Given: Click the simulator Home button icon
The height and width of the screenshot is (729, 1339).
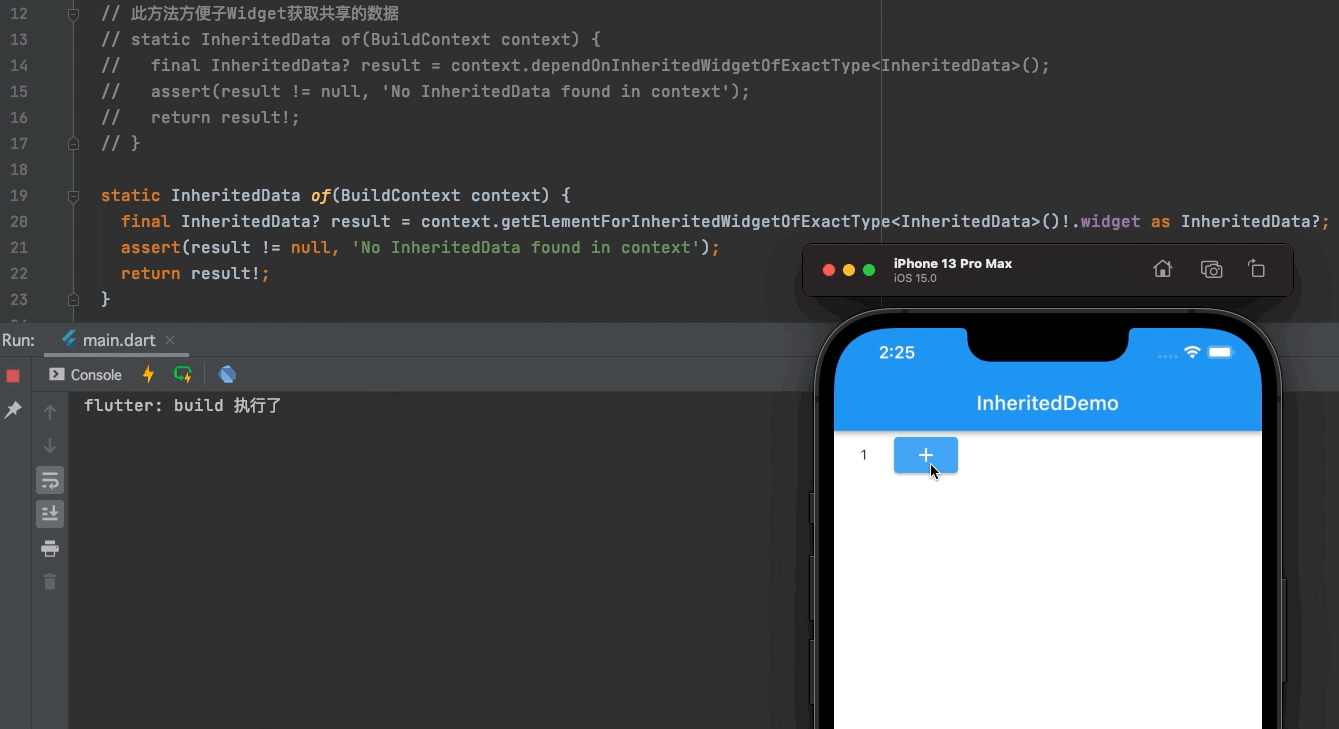Looking at the screenshot, I should [x=1162, y=269].
